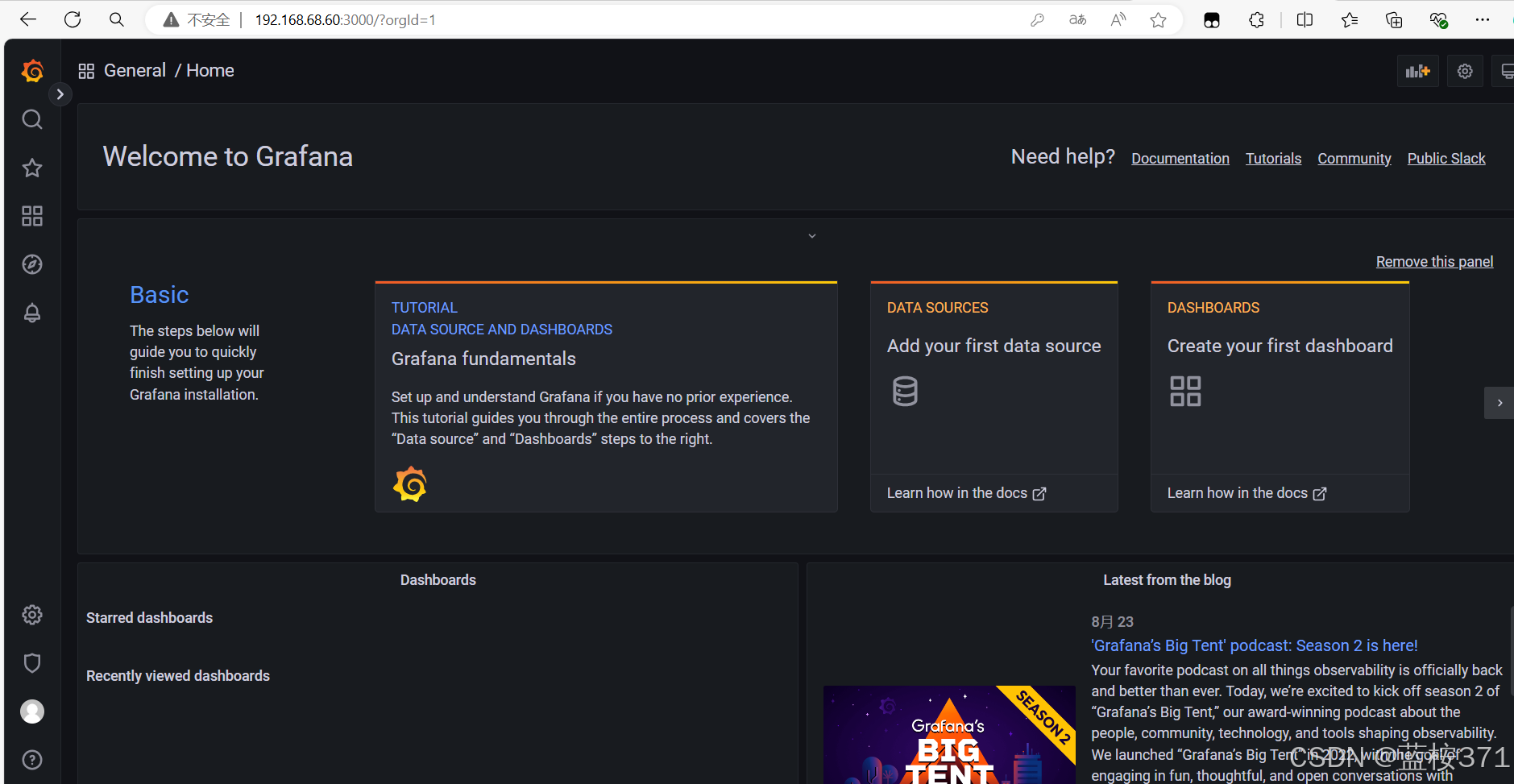The height and width of the screenshot is (784, 1514).
Task: Click the Latest from the blog title
Action: tap(1167, 580)
